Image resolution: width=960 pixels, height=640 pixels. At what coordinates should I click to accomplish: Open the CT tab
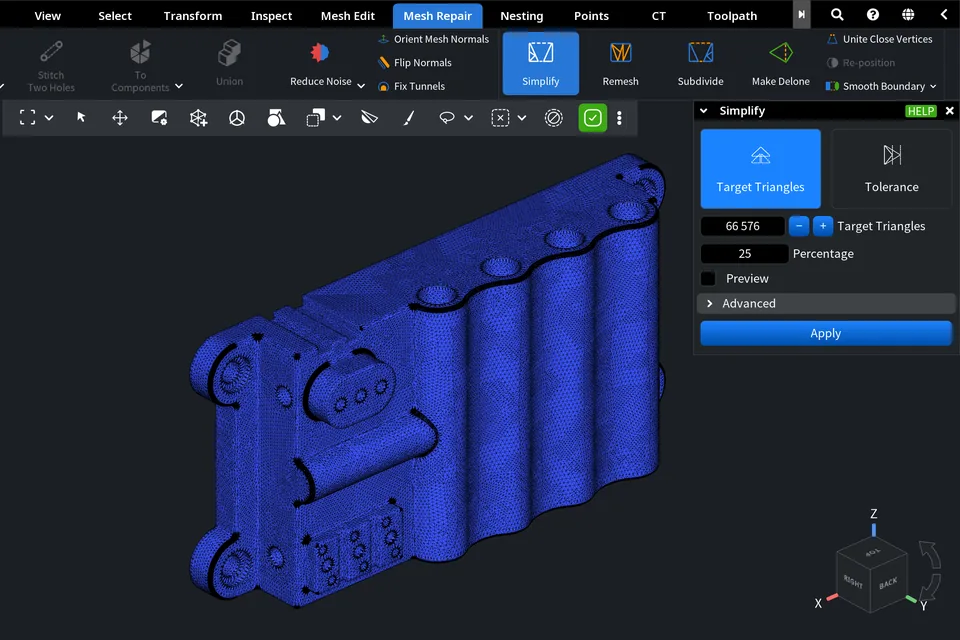pos(658,16)
